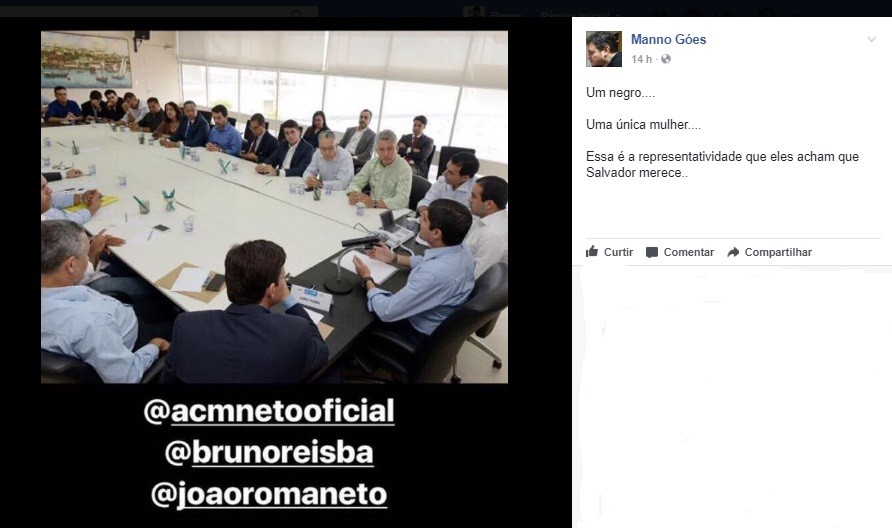Click the Curtir text label to like

pos(618,252)
